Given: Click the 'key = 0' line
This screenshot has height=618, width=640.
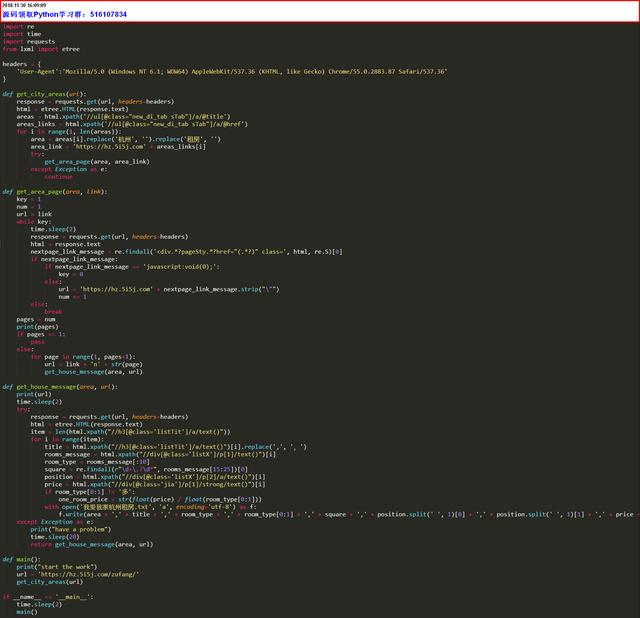Looking at the screenshot, I should [x=71, y=274].
